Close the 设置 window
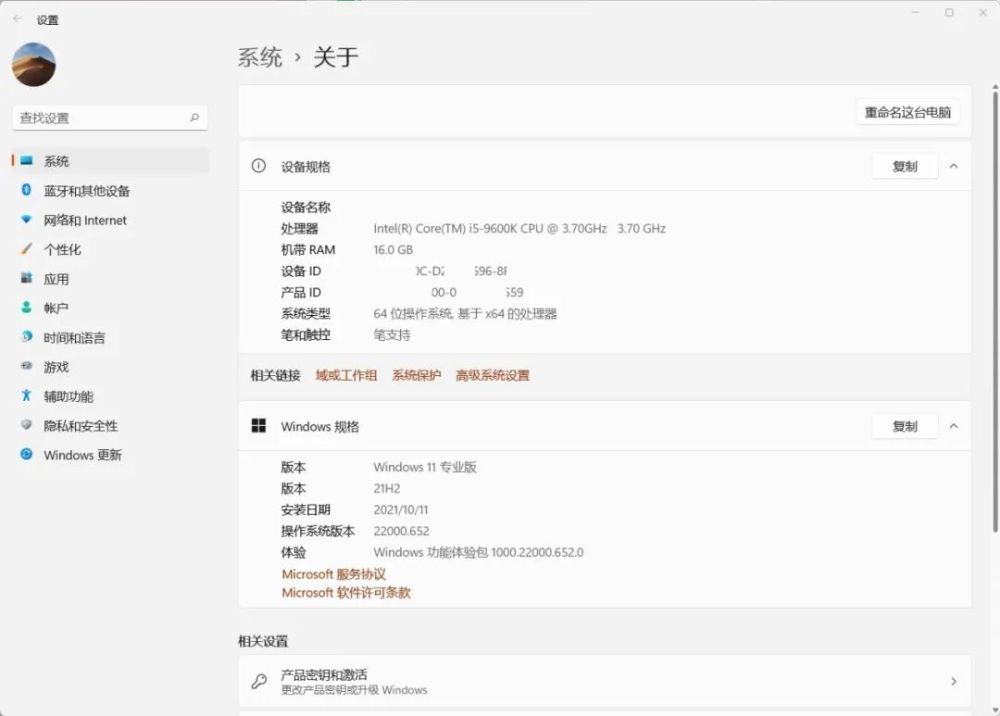Image resolution: width=1000 pixels, height=716 pixels. (x=983, y=13)
